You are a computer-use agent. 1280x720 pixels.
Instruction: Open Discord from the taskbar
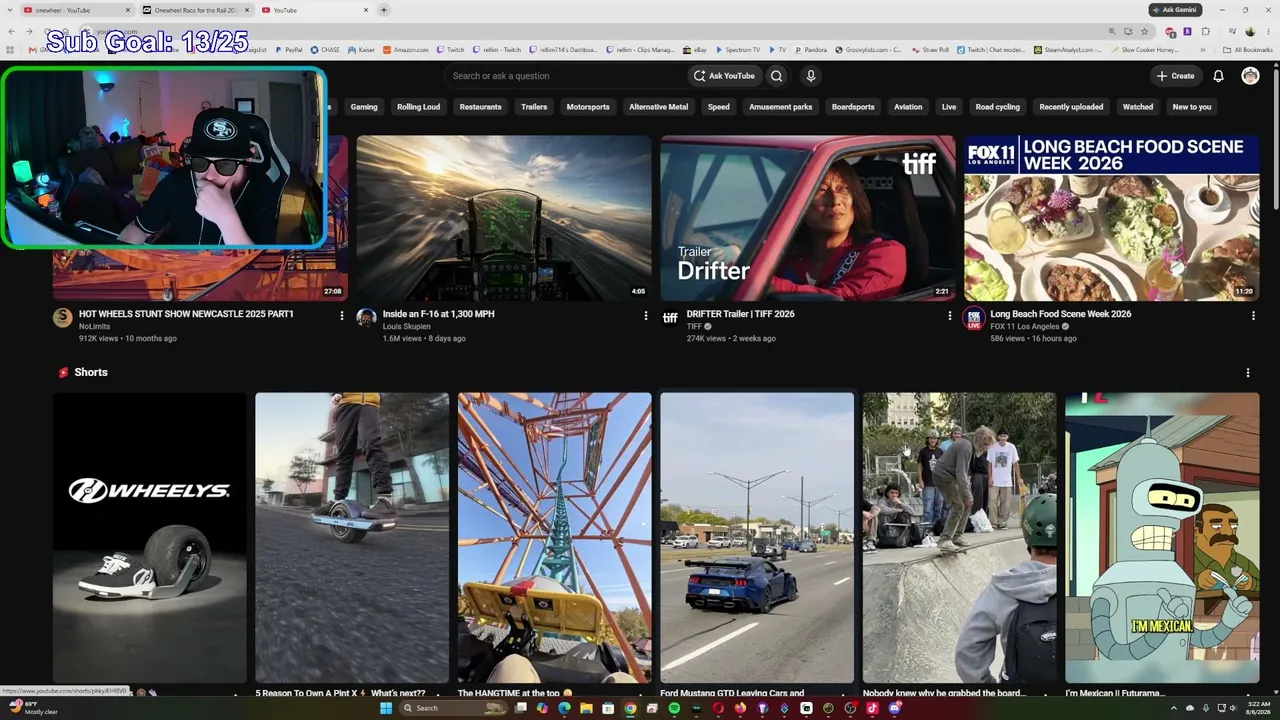[x=894, y=708]
